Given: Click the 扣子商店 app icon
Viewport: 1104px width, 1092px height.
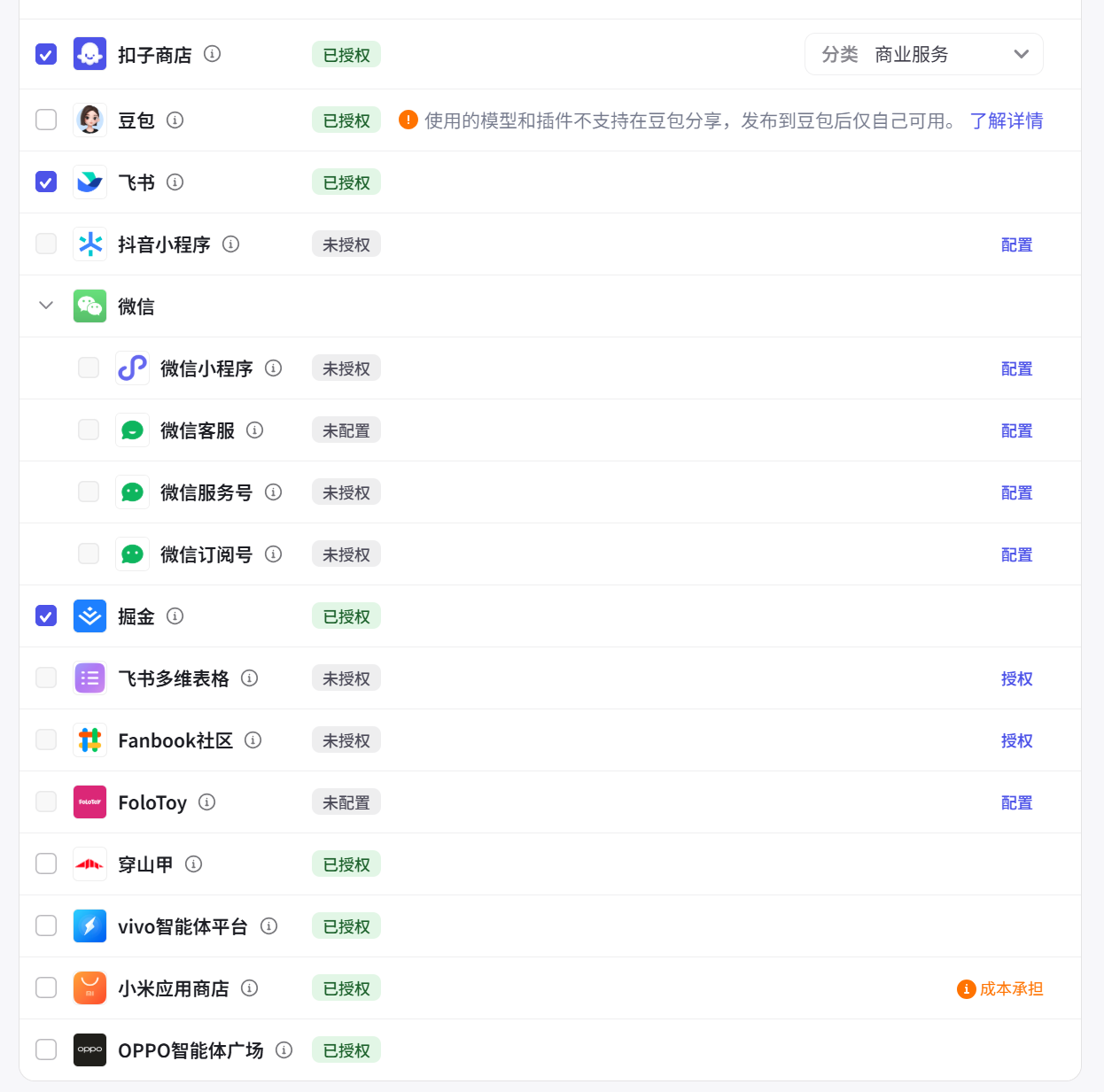Looking at the screenshot, I should click(89, 53).
